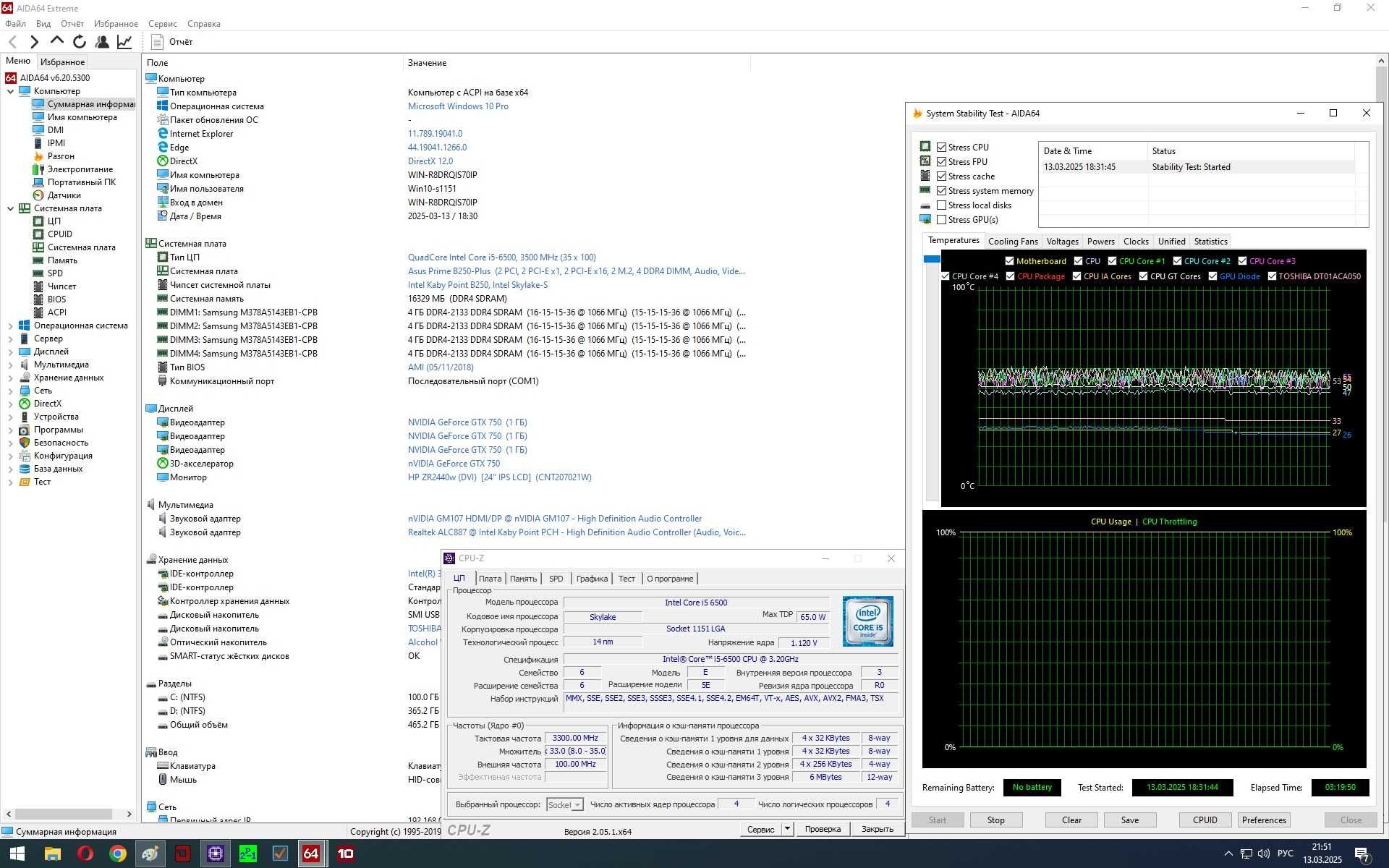This screenshot has height=868, width=1389.
Task: Open Сервис menu in AIDA64
Action: click(x=163, y=24)
